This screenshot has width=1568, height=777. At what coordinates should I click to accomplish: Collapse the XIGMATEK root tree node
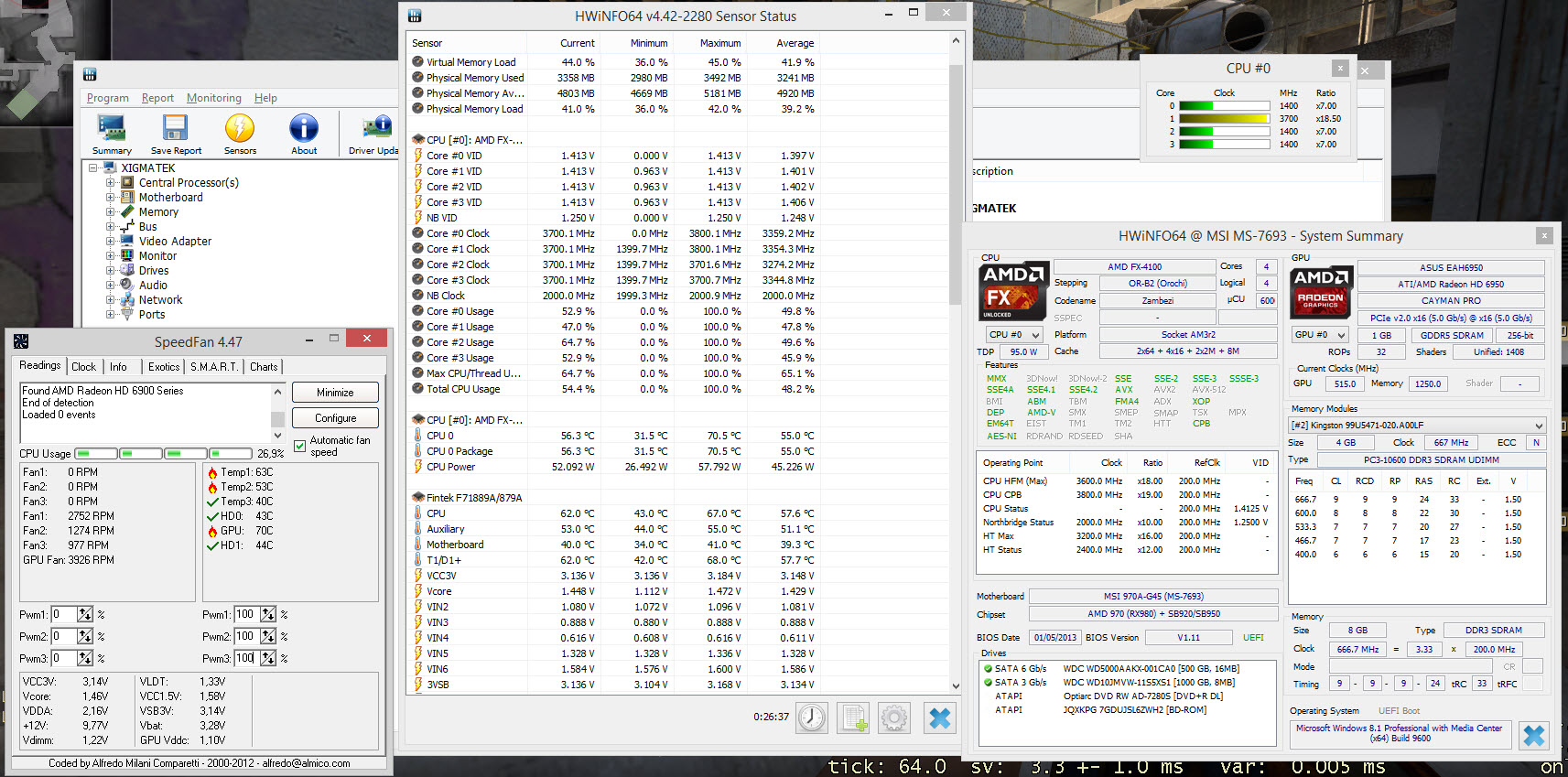click(93, 168)
